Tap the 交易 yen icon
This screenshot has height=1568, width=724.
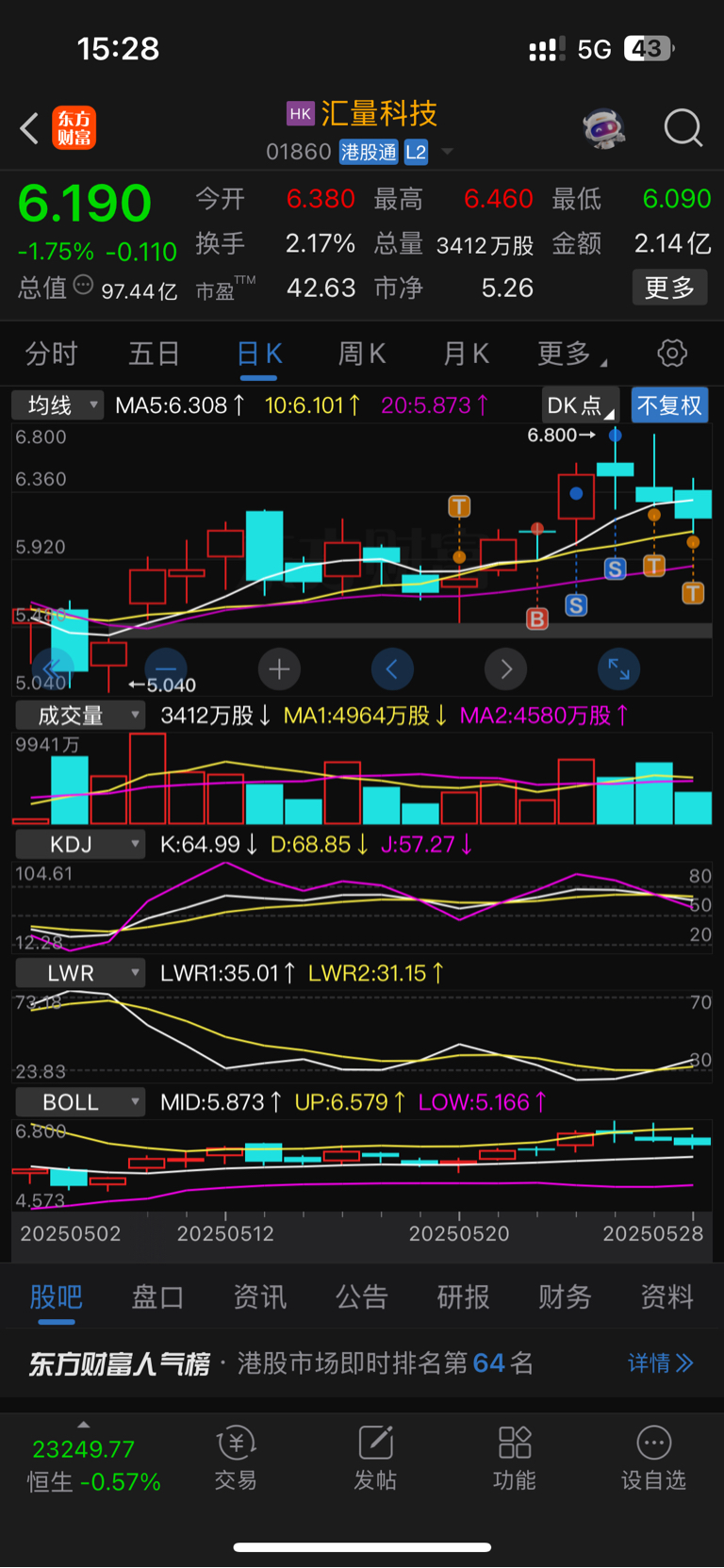[x=236, y=1443]
